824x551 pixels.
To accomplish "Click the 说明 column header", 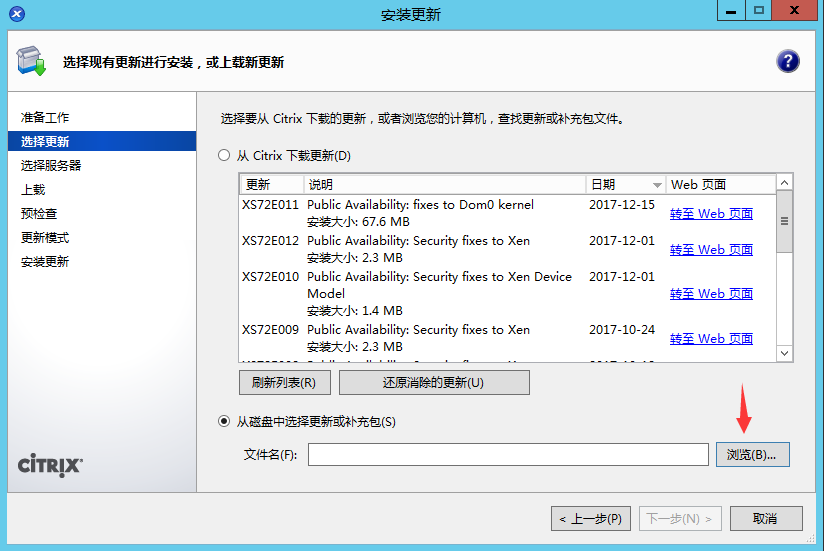I will click(445, 185).
